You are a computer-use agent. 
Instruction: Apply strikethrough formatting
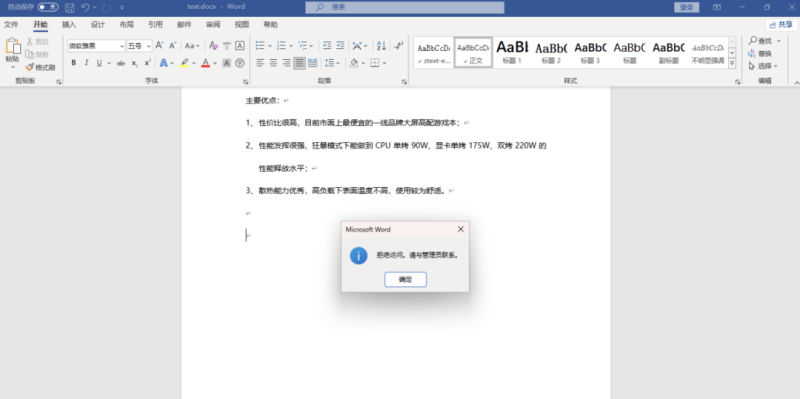coord(120,63)
